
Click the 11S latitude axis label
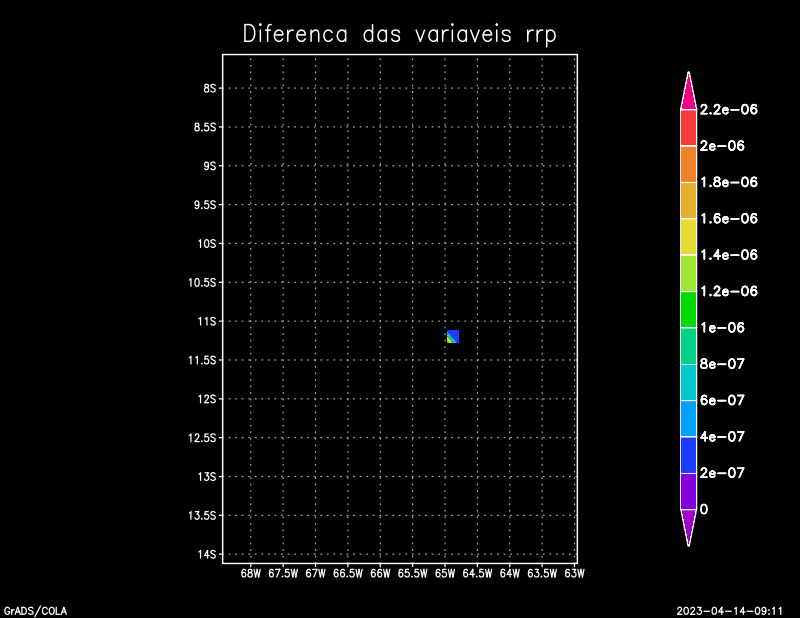click(x=208, y=321)
